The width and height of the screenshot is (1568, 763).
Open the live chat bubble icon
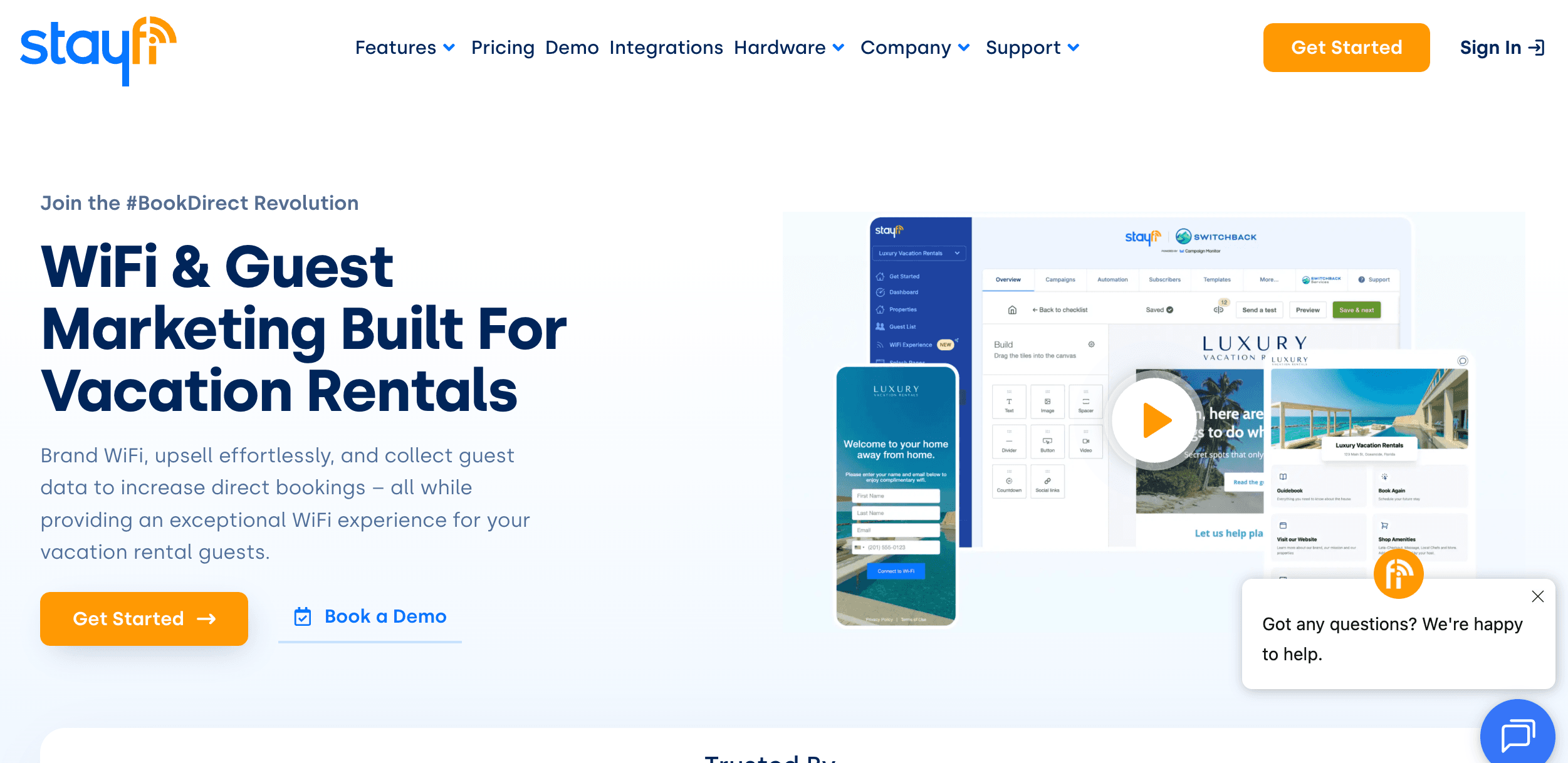pos(1517,734)
